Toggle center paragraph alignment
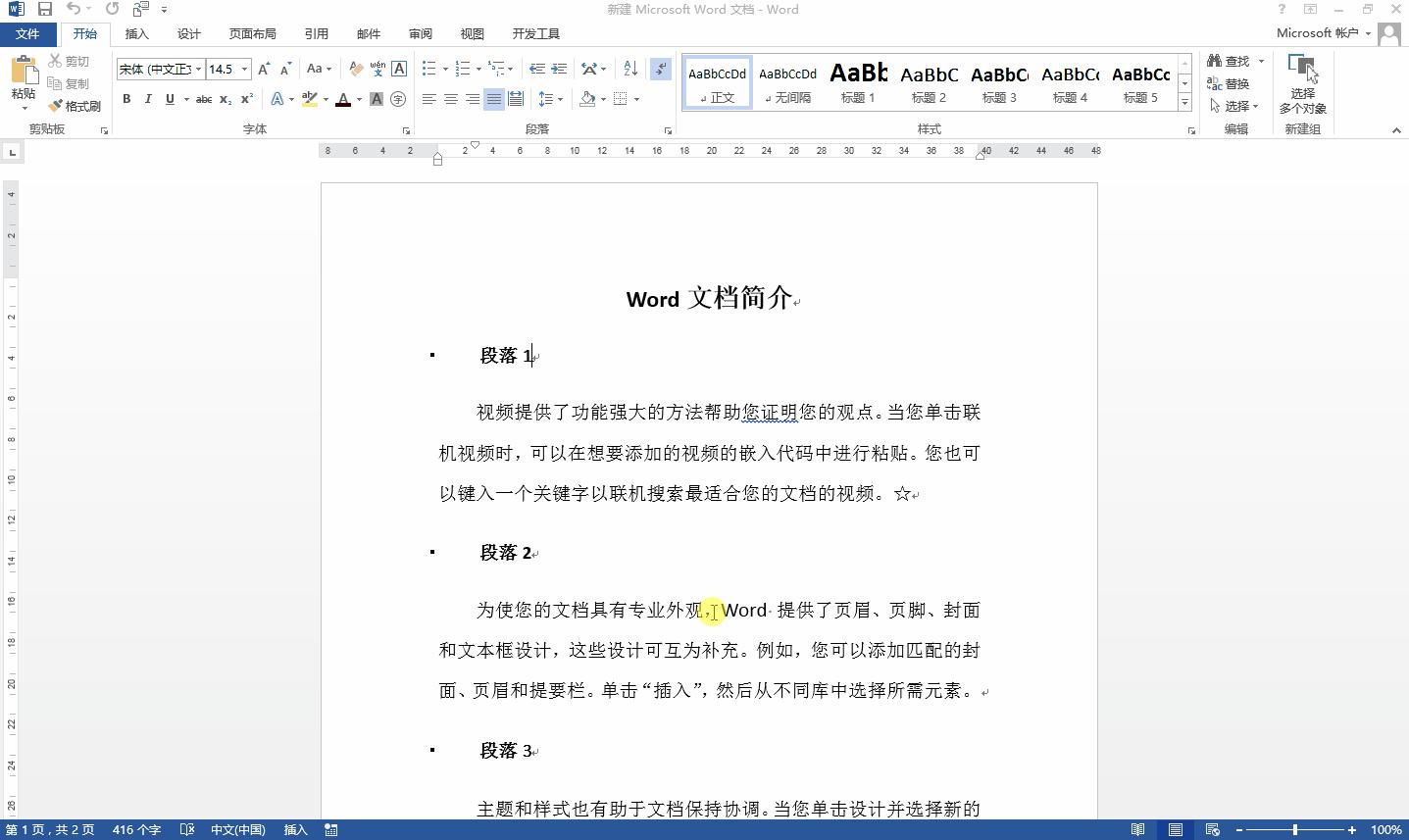 (x=451, y=98)
